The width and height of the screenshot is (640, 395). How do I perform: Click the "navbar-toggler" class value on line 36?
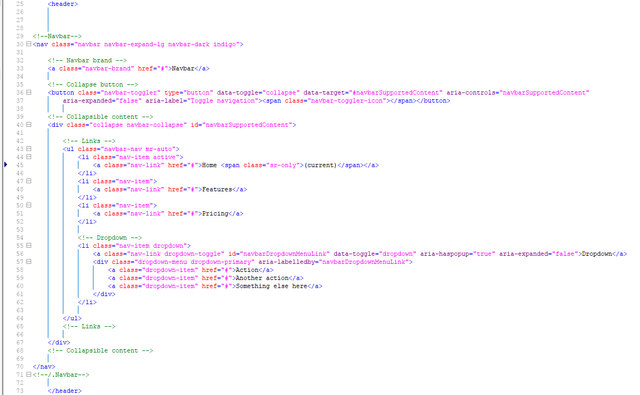[x=130, y=93]
